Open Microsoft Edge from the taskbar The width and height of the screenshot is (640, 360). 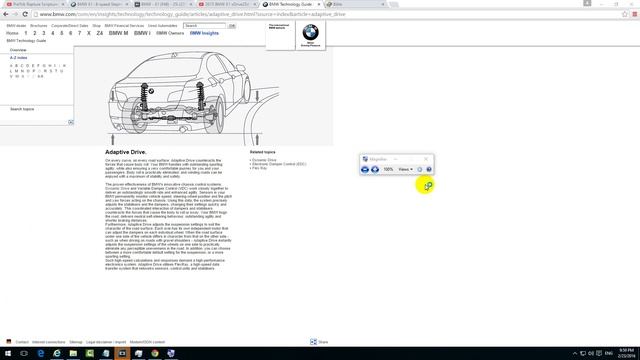pos(40,353)
